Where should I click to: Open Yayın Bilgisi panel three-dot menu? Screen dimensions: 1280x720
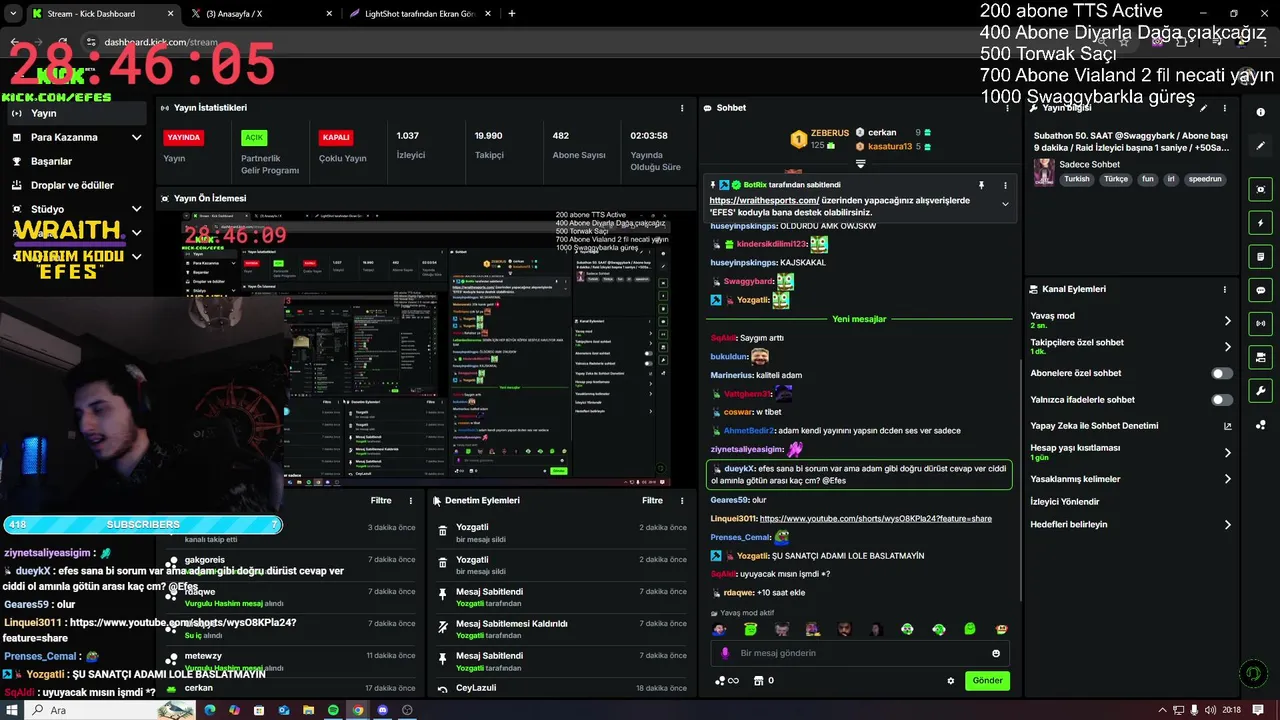point(1225,108)
